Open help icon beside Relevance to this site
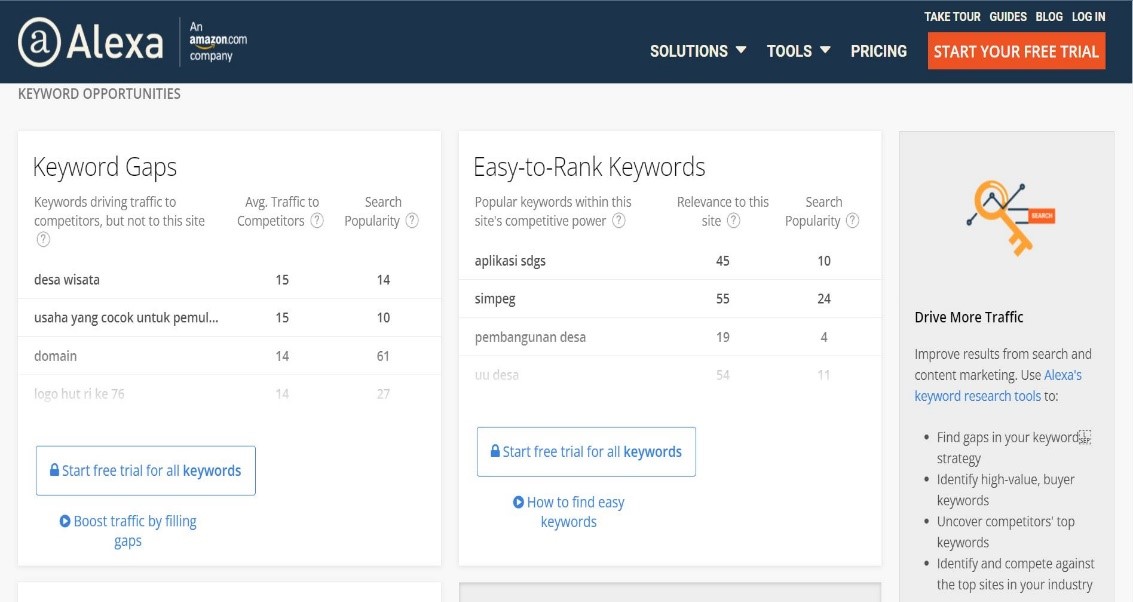Image resolution: width=1133 pixels, height=602 pixels. click(733, 221)
